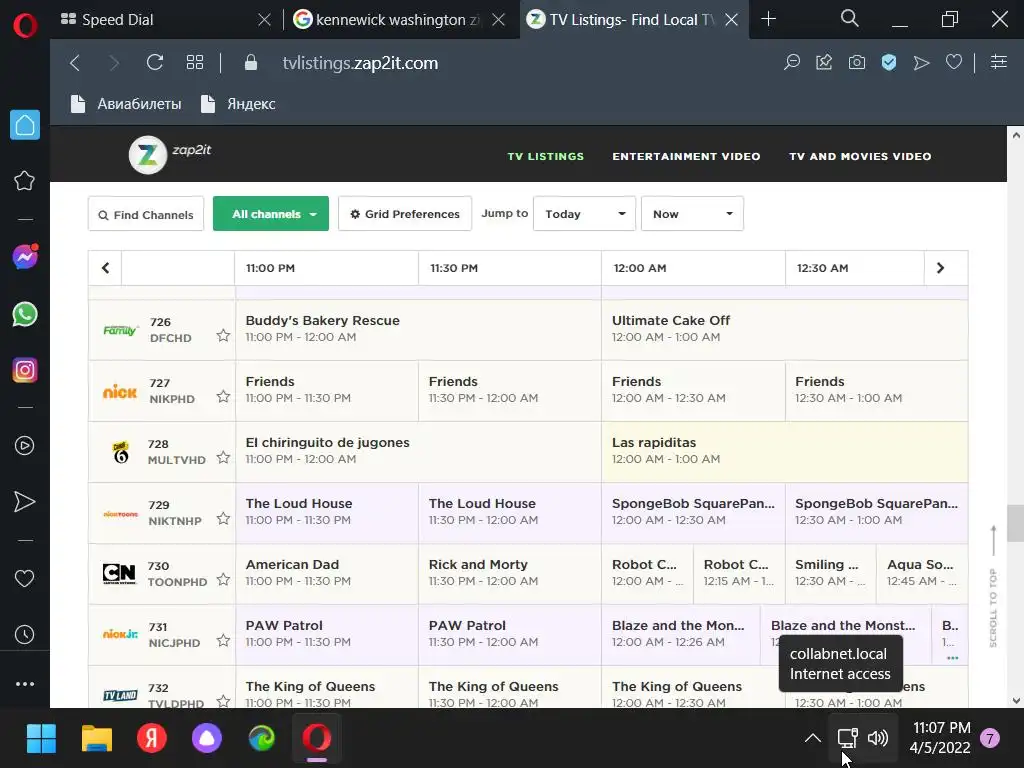Go back to previous page
1024x768 pixels.
pos(75,63)
